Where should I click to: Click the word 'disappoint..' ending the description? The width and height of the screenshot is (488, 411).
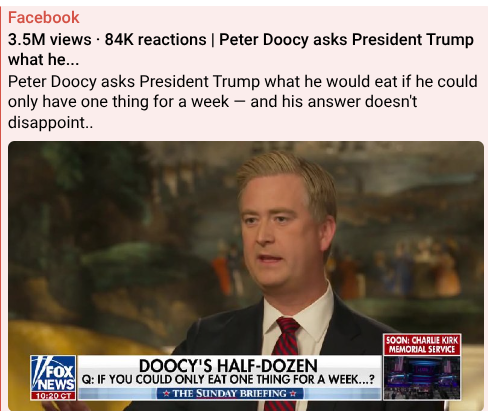pyautogui.click(x=50, y=122)
